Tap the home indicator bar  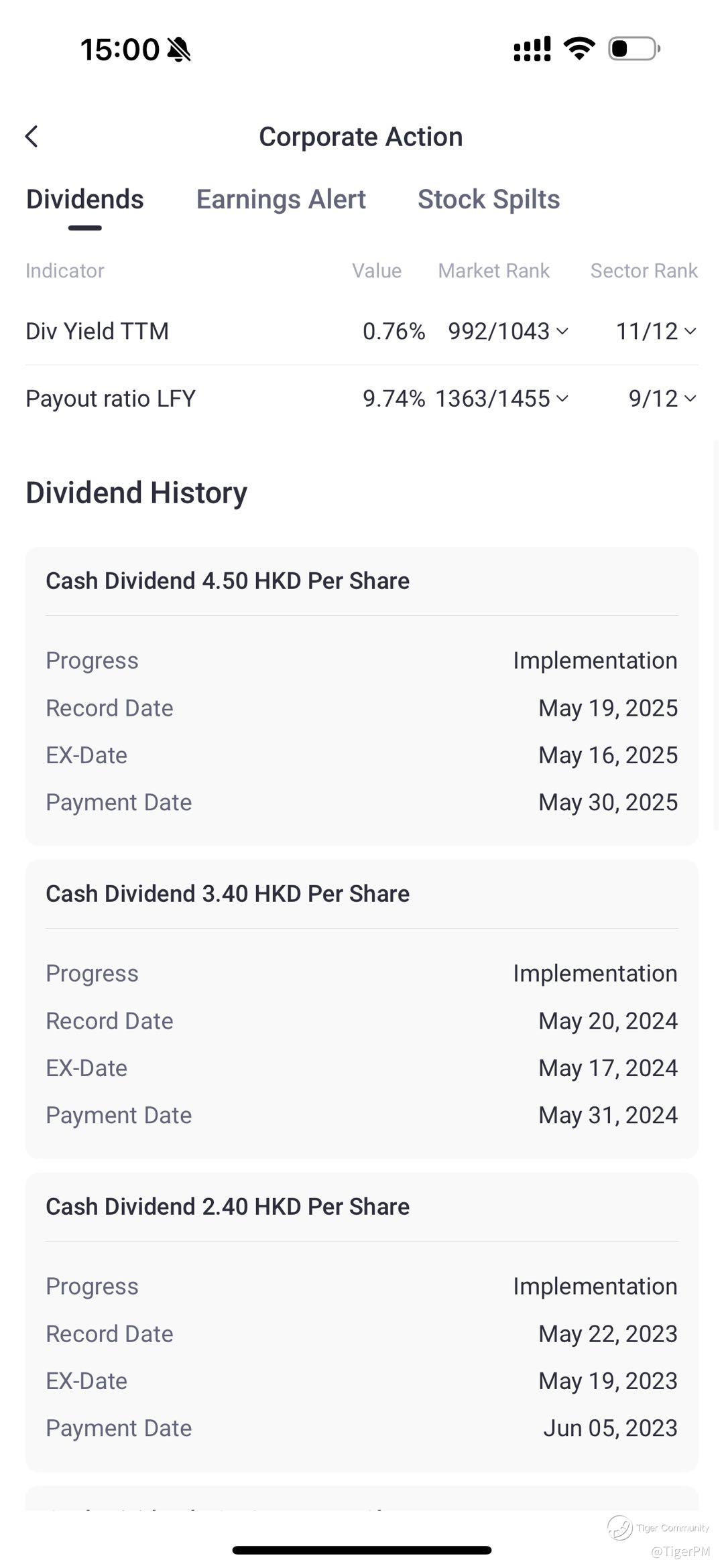pos(362,1550)
